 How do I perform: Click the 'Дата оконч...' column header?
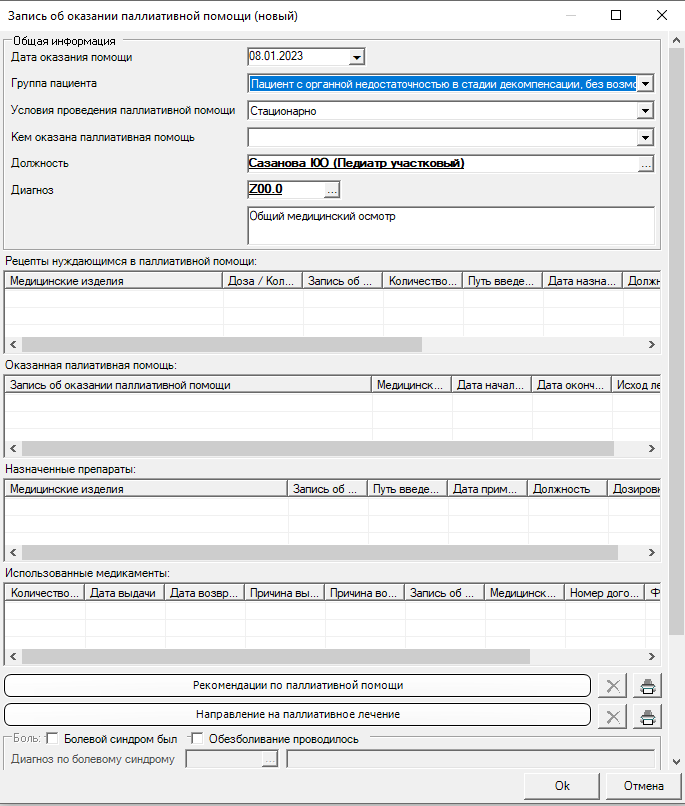(571, 385)
